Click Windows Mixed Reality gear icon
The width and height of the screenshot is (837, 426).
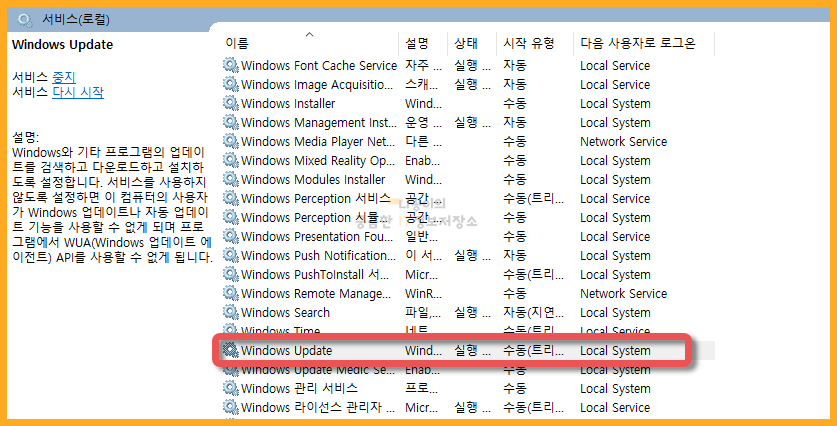tap(231, 160)
